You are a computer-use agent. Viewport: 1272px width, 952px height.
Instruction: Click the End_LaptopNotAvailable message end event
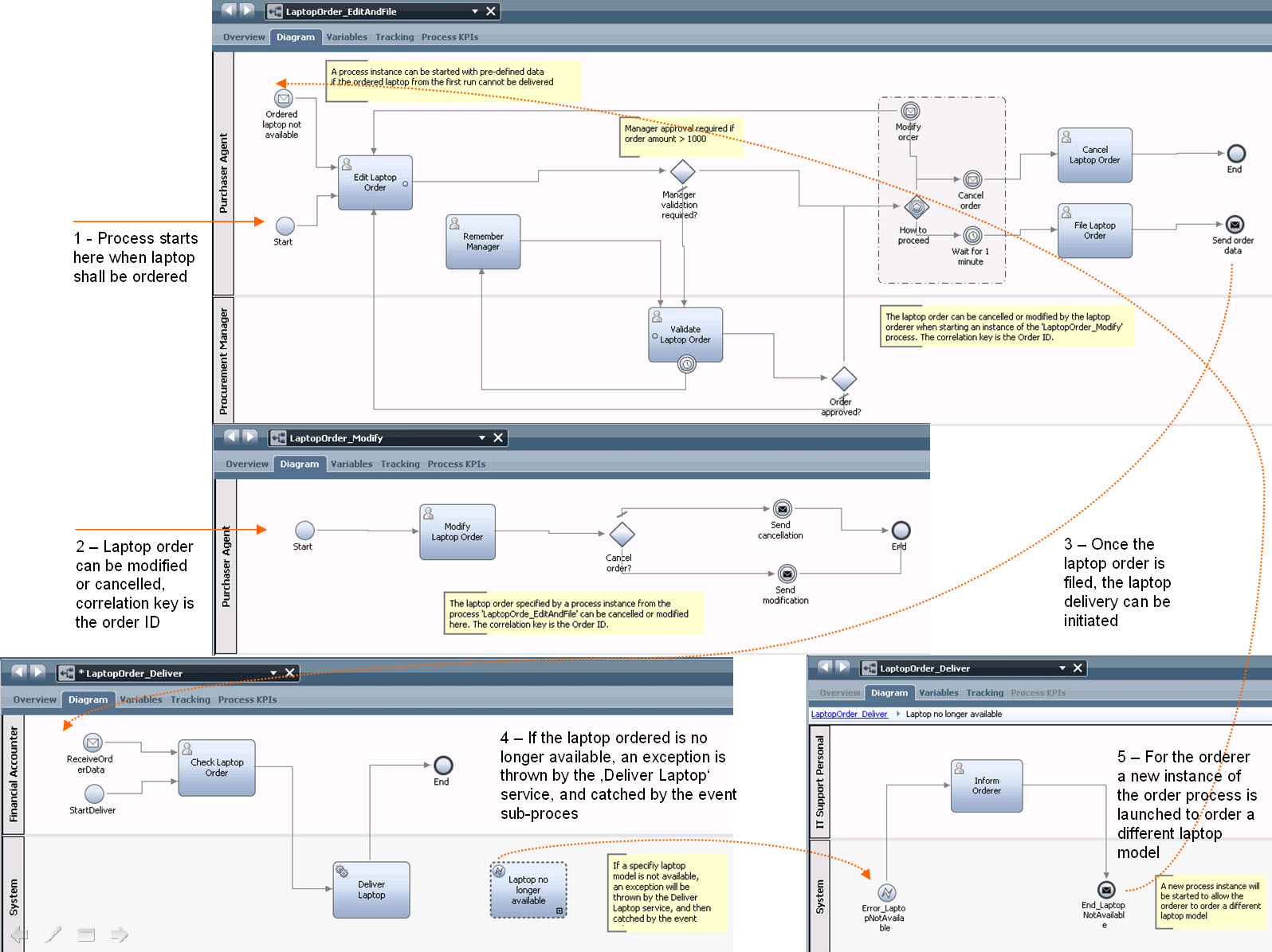coord(1106,890)
